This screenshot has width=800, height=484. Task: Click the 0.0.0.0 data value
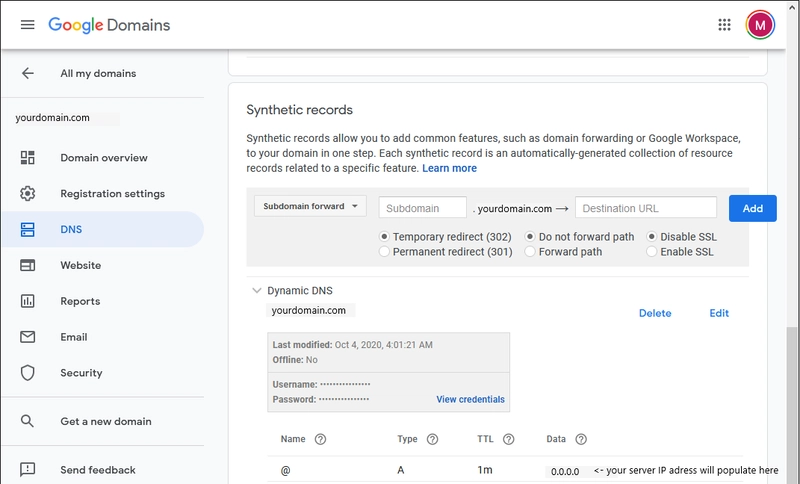point(565,471)
